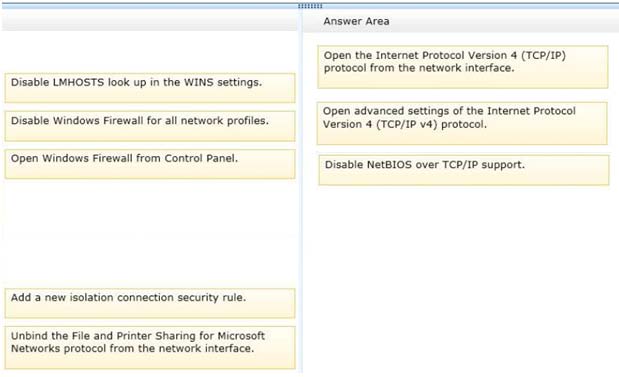Click Open advanced settings of TCP/IP v4 step
This screenshot has width=619, height=377.
click(x=462, y=123)
